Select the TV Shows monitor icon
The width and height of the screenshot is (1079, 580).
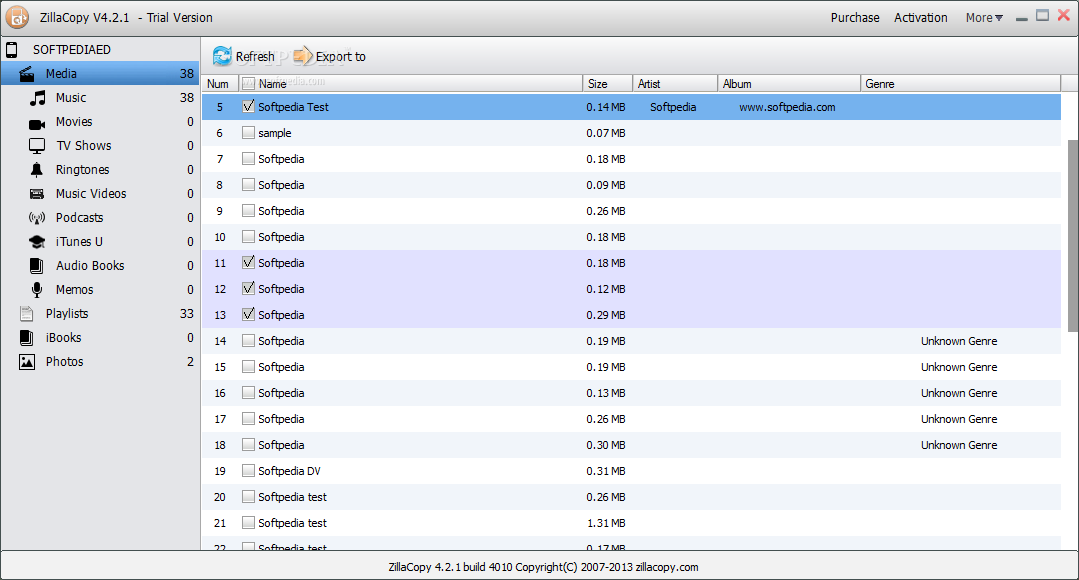pyautogui.click(x=37, y=146)
